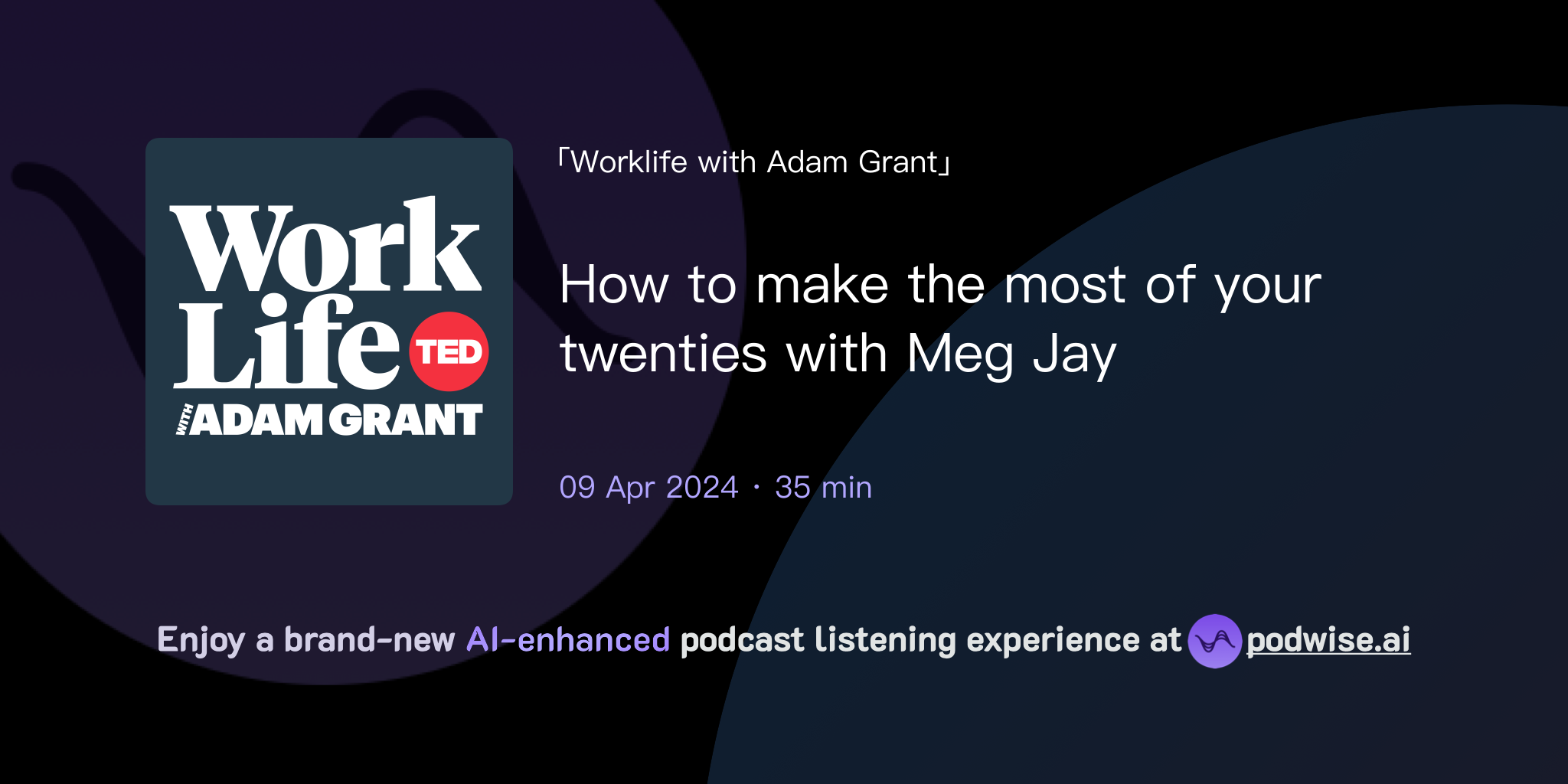This screenshot has height=784, width=1568.
Task: Click the Worklife with Adam Grant show name
Action: [754, 161]
